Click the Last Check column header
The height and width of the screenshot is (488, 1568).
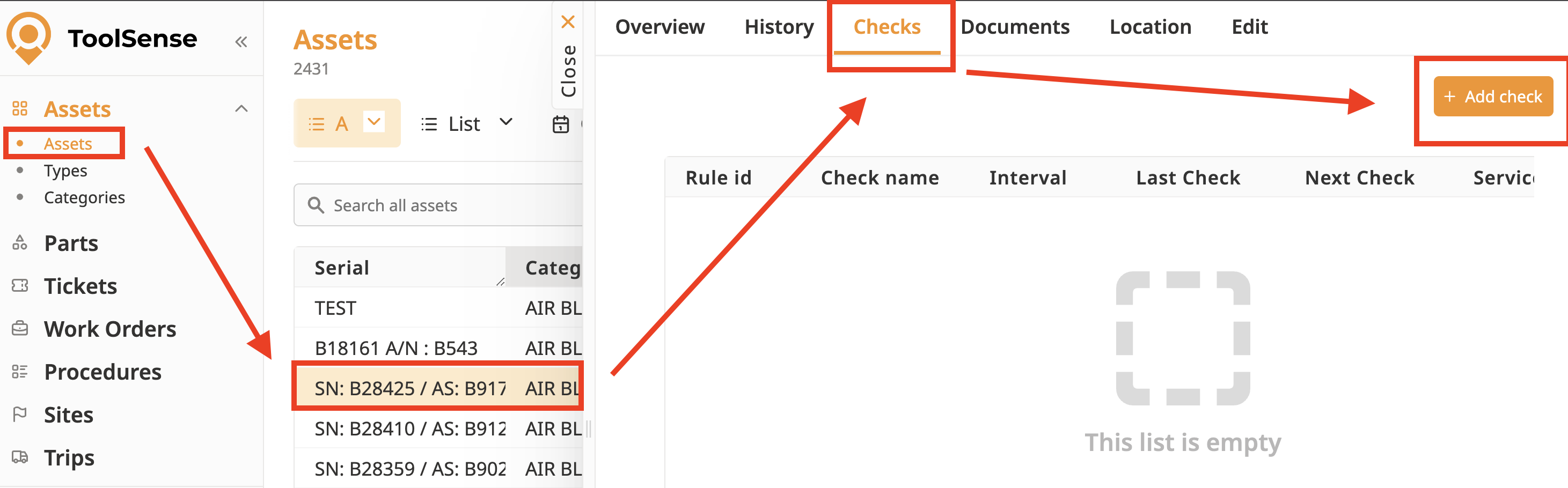(1188, 177)
